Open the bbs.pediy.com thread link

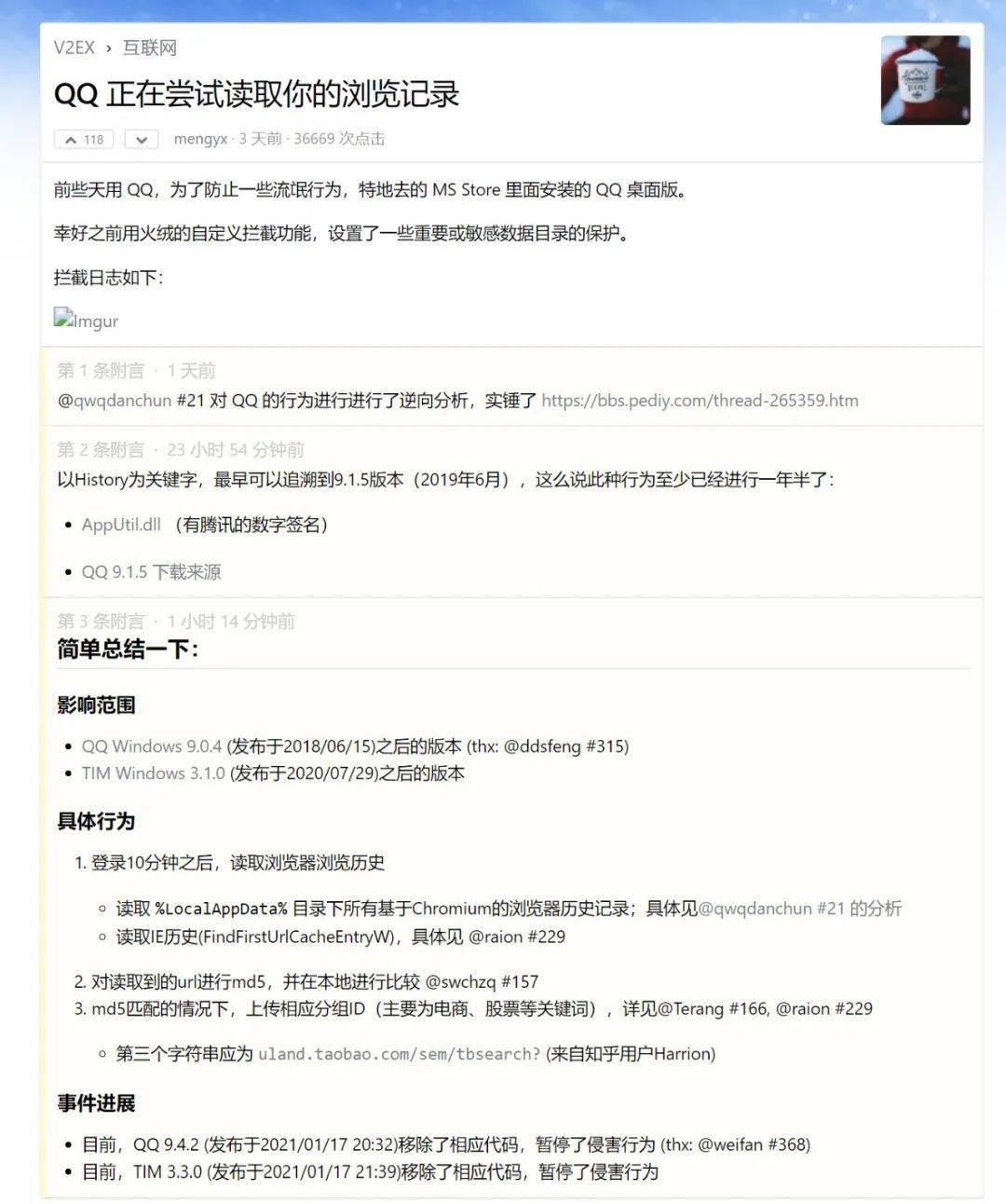[700, 400]
